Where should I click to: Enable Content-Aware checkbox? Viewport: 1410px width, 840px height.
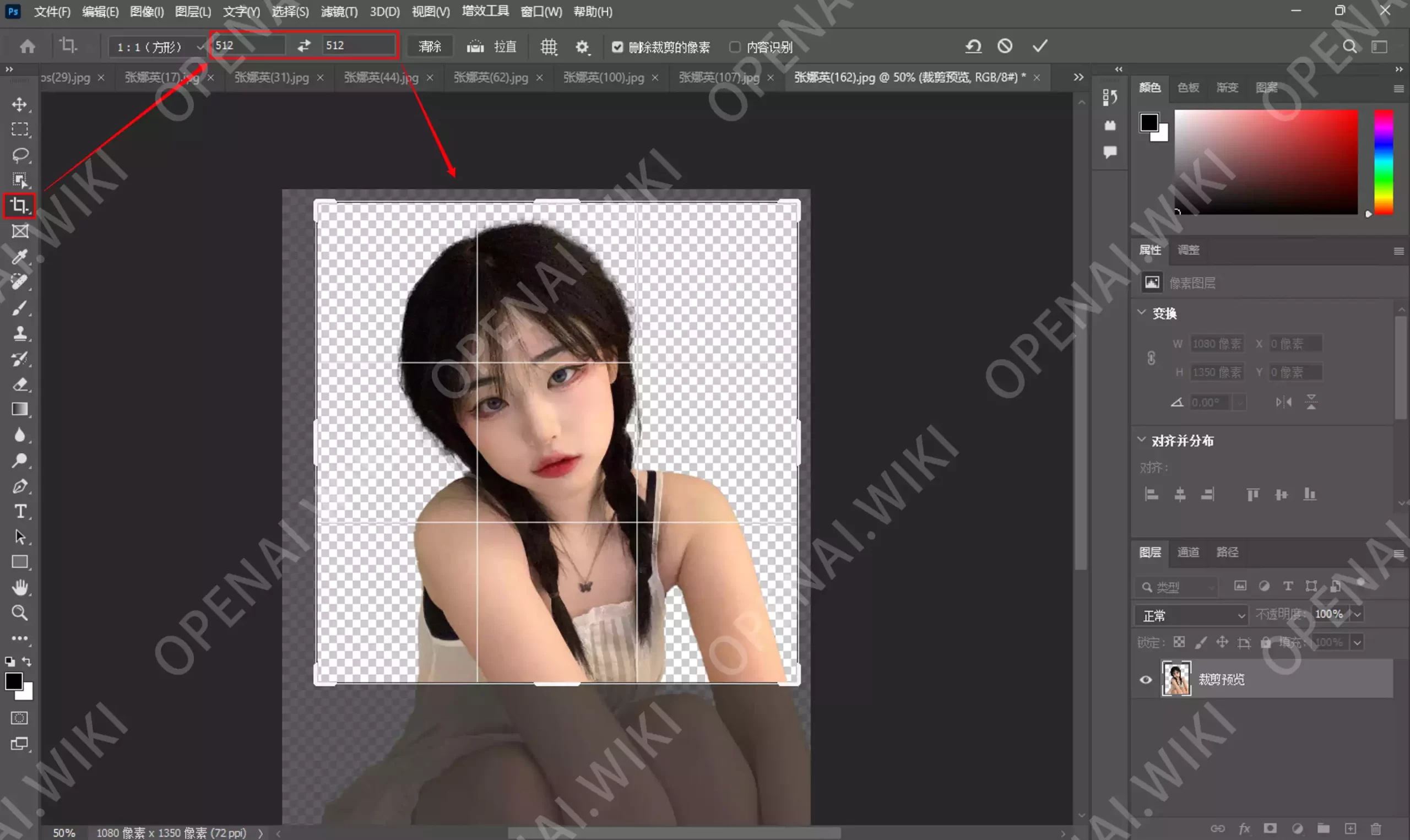(734, 47)
